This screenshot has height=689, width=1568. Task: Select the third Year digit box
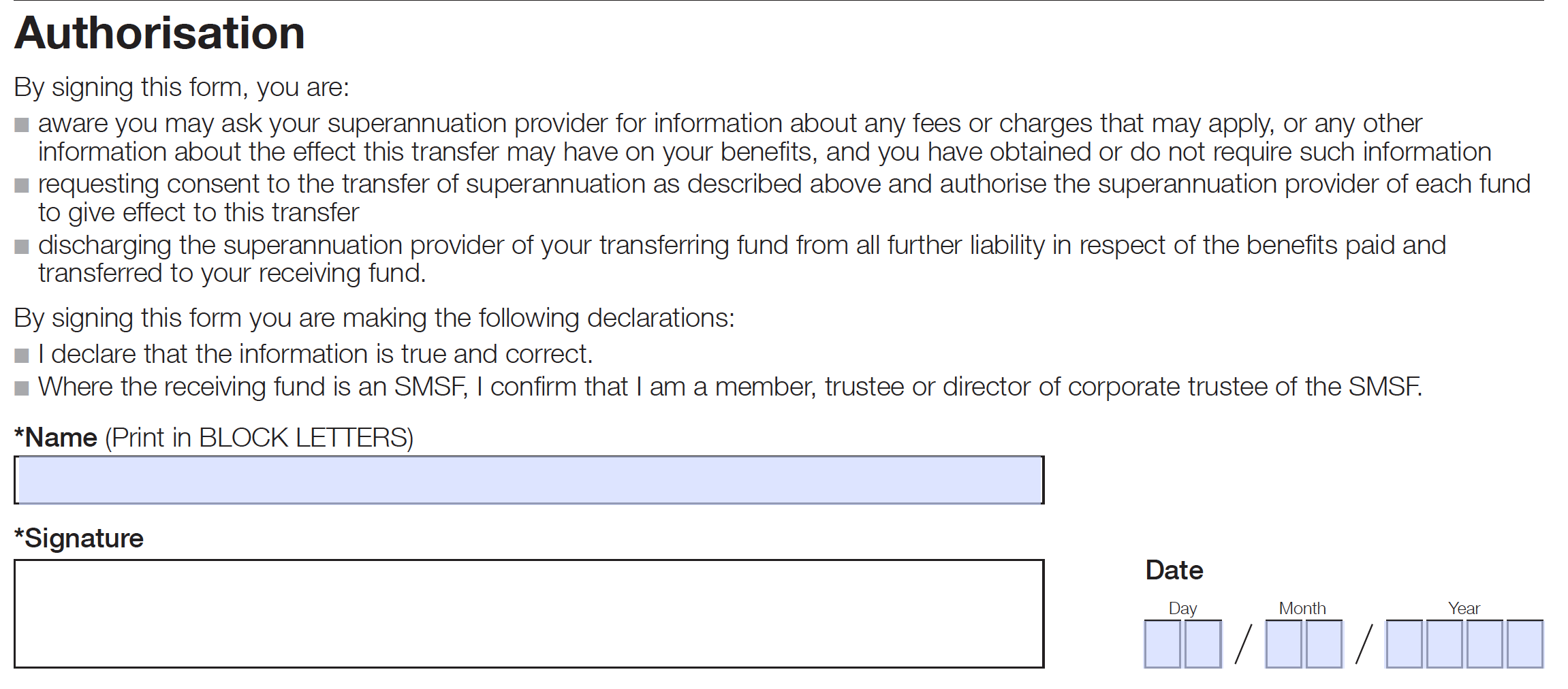click(x=1485, y=644)
